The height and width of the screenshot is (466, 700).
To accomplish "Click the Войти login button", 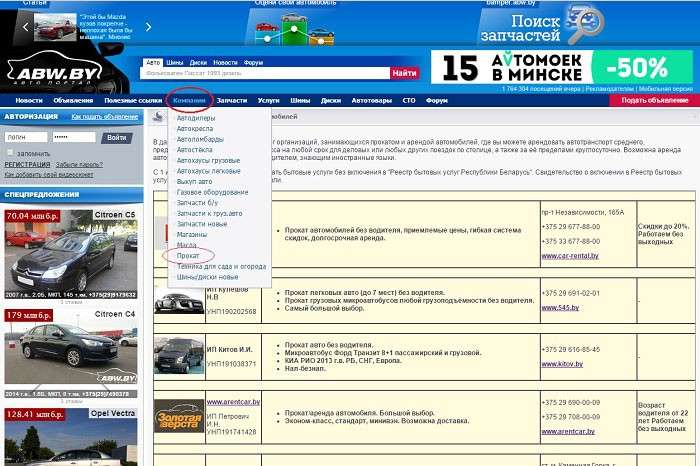I will click(117, 137).
